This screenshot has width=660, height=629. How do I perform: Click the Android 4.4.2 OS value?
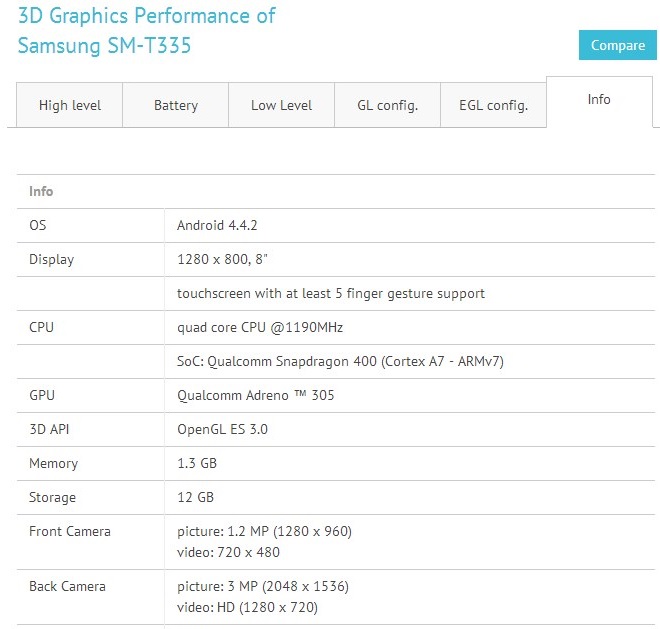(217, 225)
